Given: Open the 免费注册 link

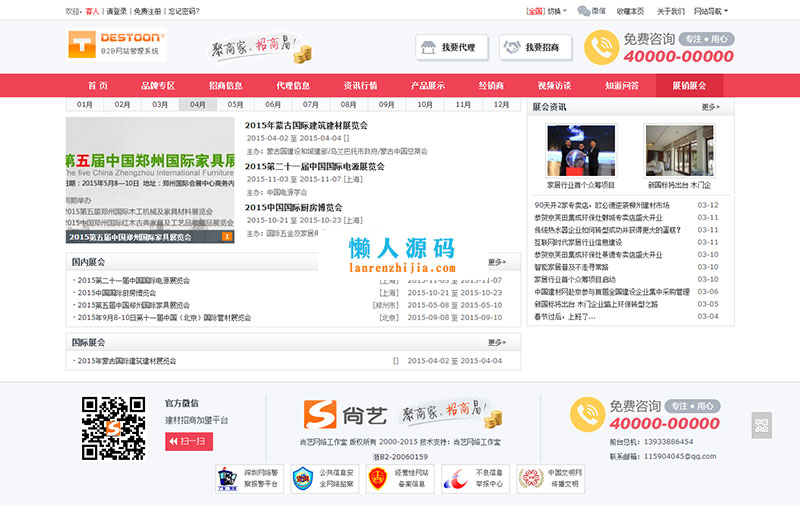Looking at the screenshot, I should pos(148,11).
